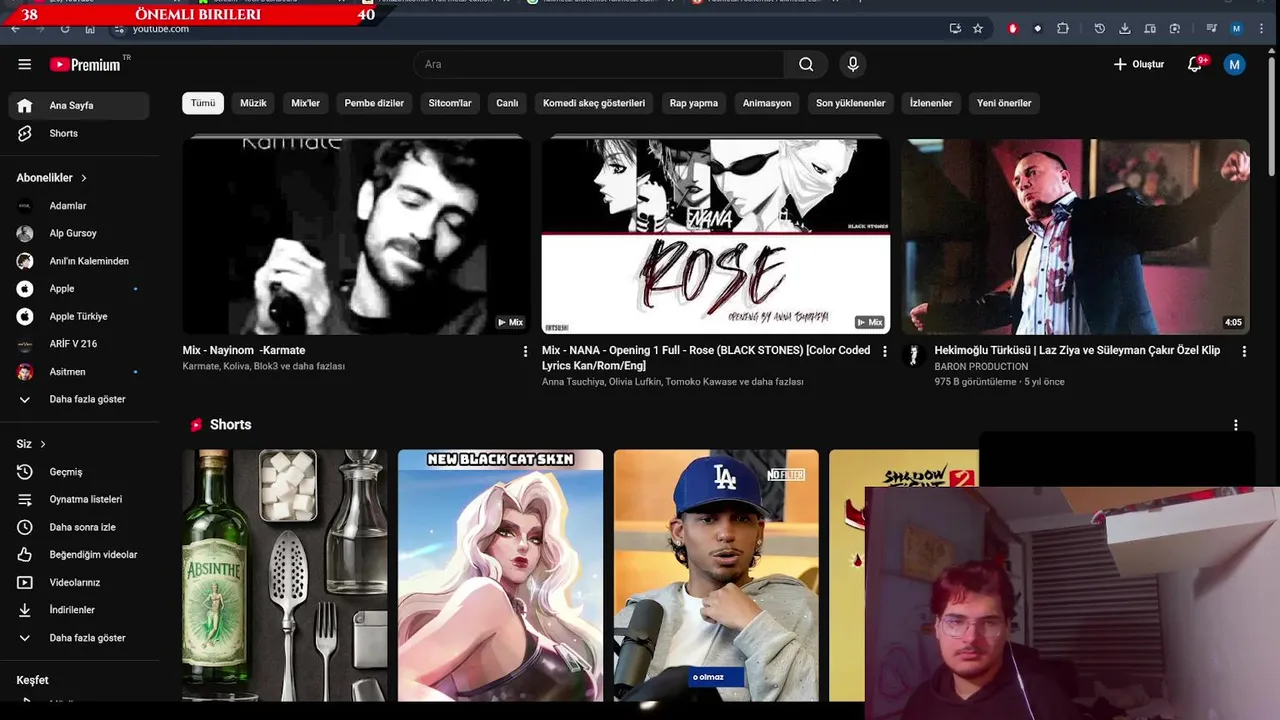Image resolution: width=1280 pixels, height=720 pixels.
Task: Open the No Filter Dodgers cap short
Action: 716,575
